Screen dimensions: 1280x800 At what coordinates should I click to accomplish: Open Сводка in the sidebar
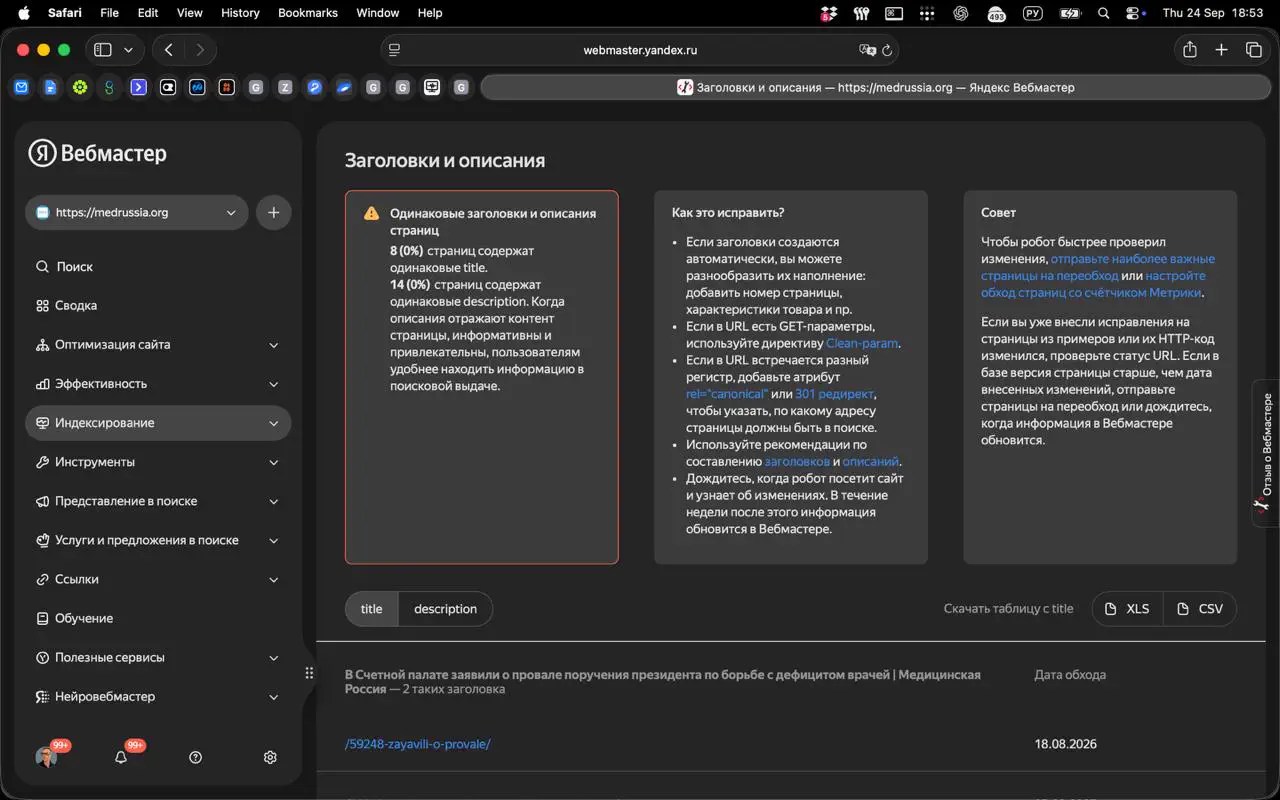[158, 306]
